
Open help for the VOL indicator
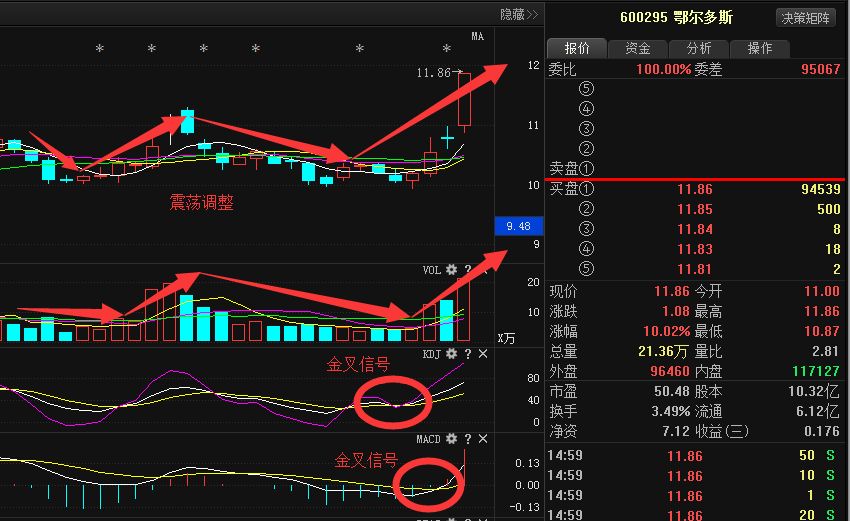[x=468, y=269]
